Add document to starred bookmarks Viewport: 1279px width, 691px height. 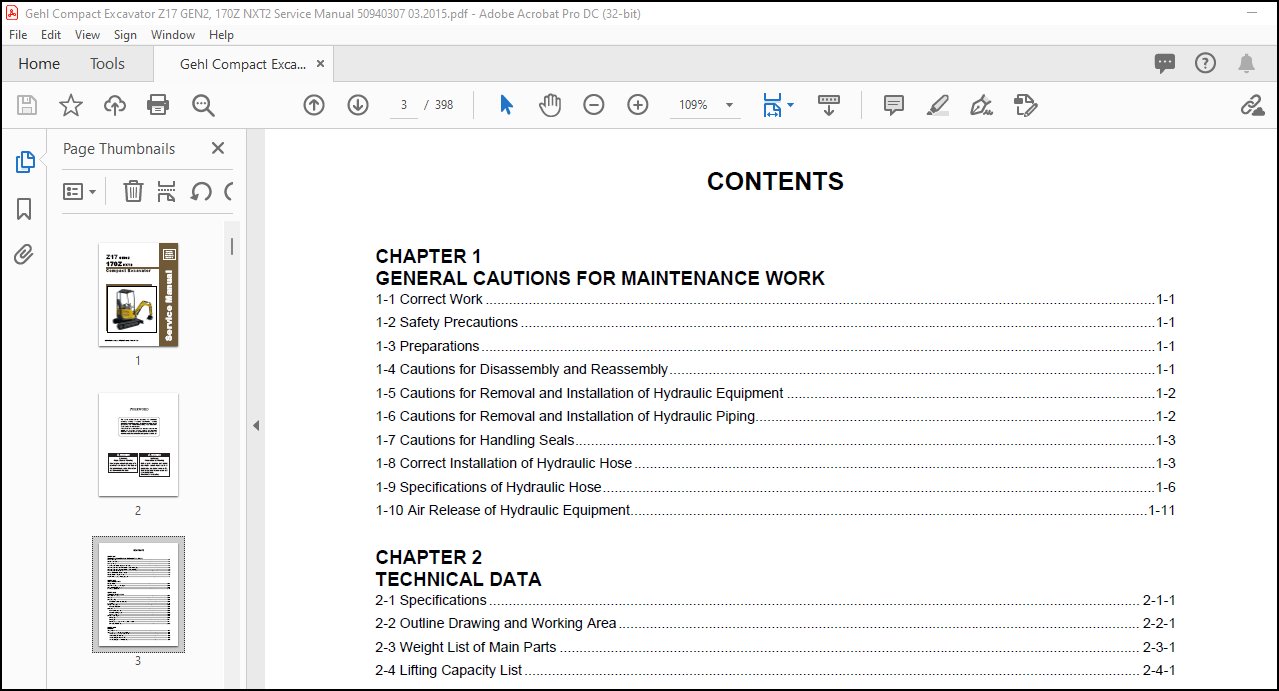tap(71, 105)
